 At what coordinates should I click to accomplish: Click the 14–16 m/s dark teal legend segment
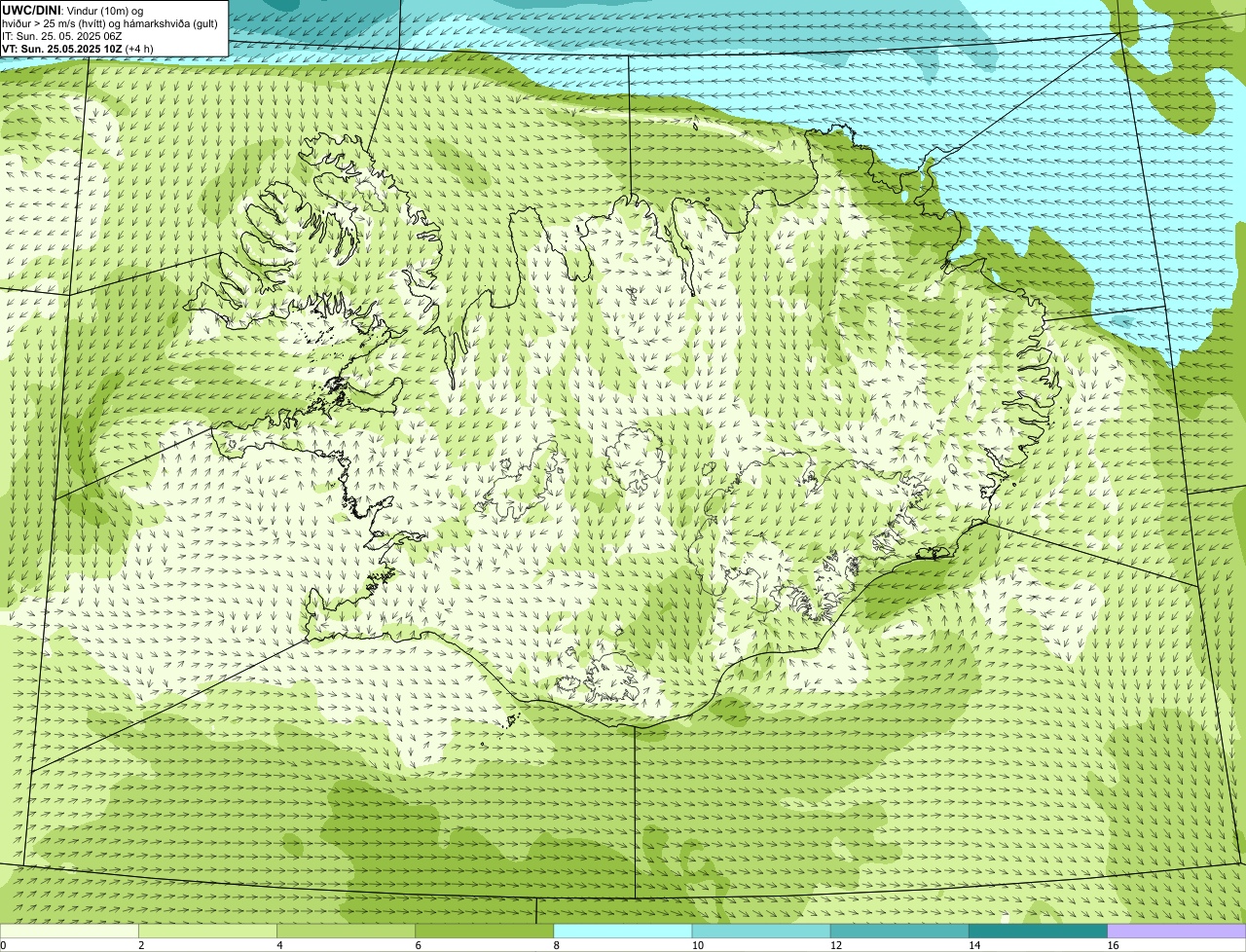(x=1038, y=932)
